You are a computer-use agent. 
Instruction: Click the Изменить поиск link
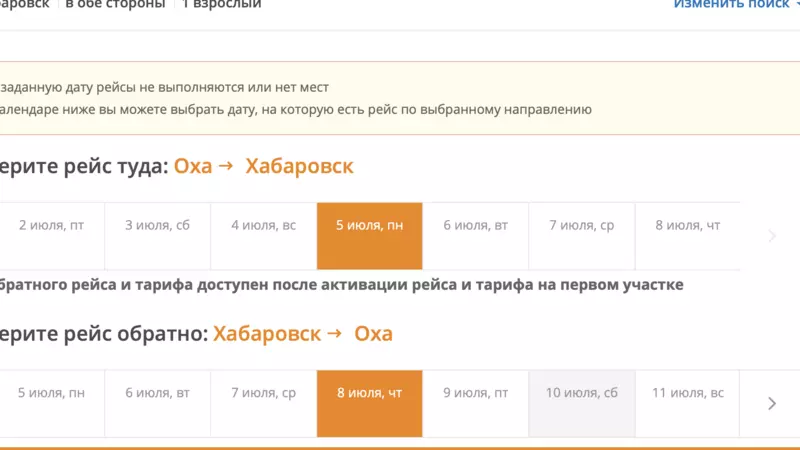(x=731, y=4)
